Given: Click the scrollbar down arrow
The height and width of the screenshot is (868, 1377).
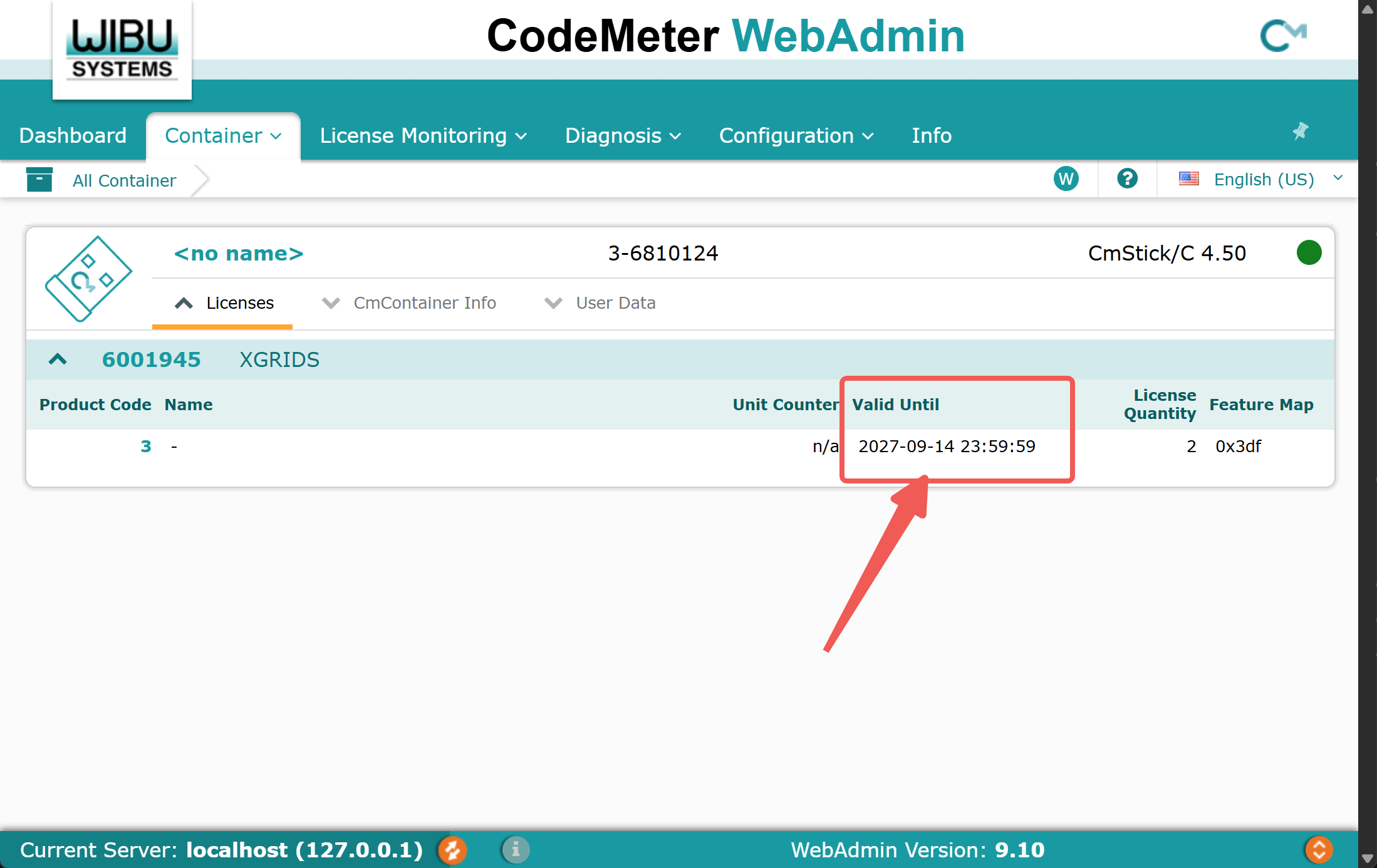Looking at the screenshot, I should click(1368, 859).
